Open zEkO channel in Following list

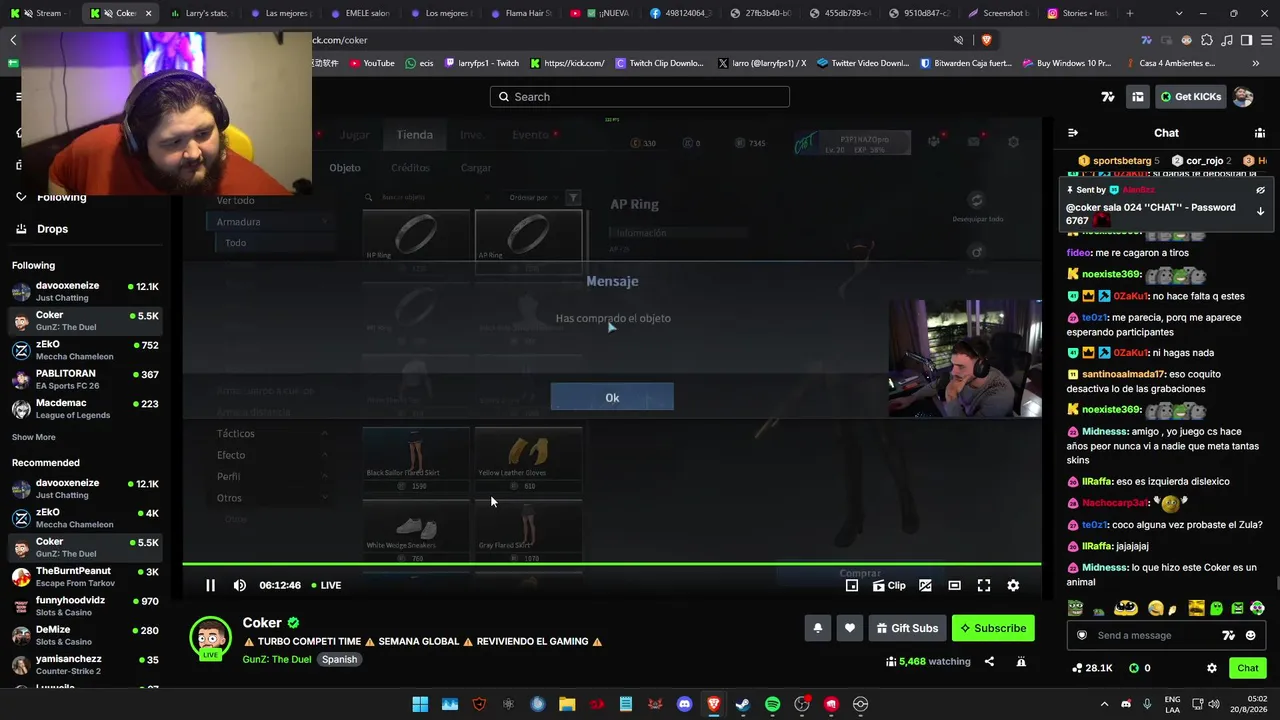click(x=85, y=350)
